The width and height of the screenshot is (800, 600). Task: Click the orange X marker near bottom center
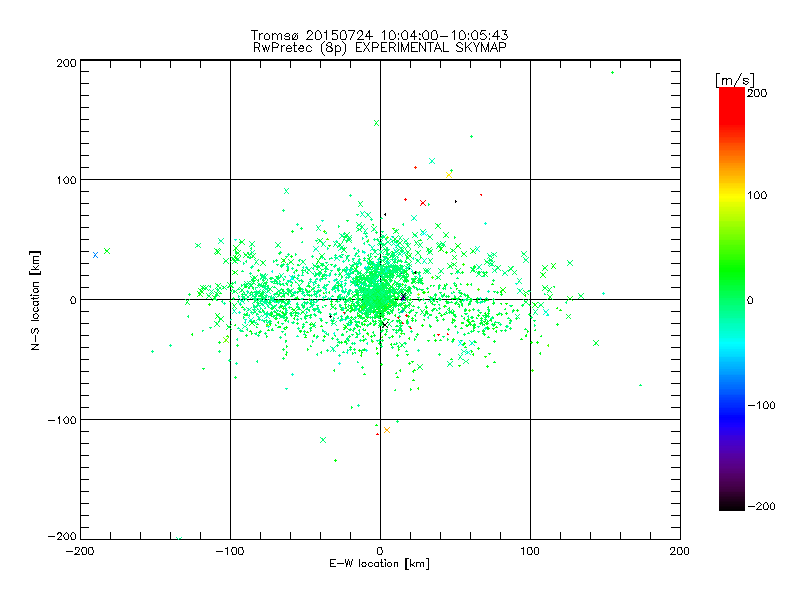click(387, 430)
